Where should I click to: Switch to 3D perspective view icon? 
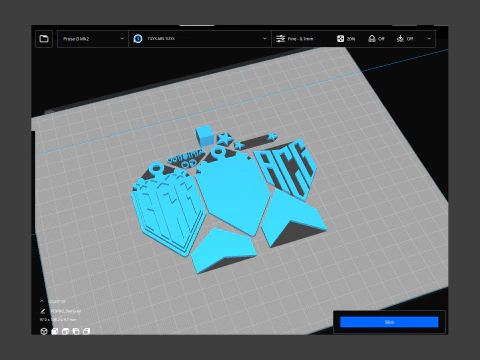coord(44,331)
